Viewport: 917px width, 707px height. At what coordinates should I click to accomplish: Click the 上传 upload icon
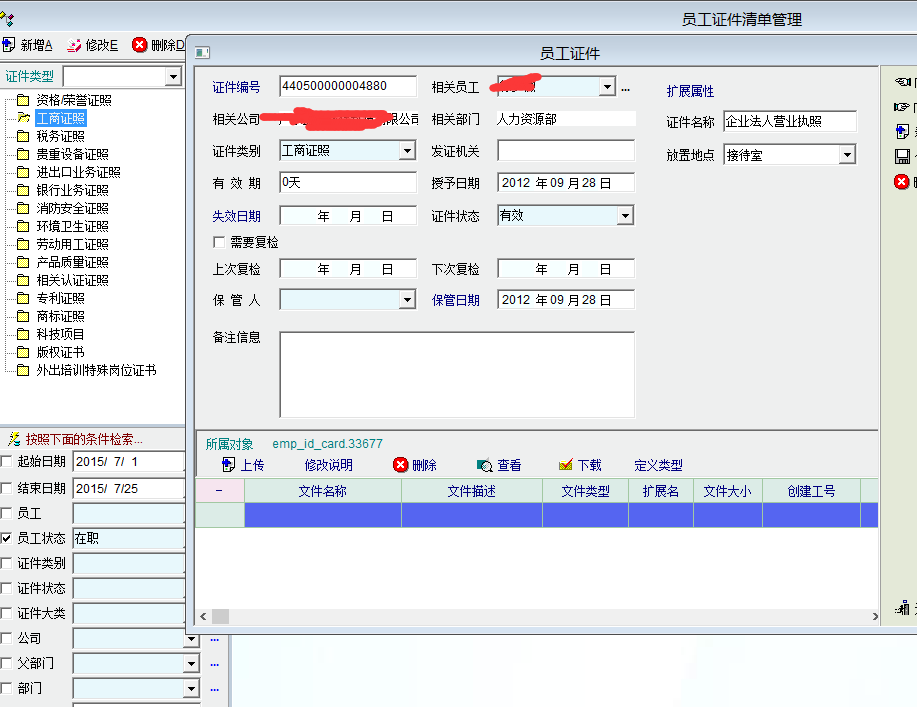click(228, 465)
